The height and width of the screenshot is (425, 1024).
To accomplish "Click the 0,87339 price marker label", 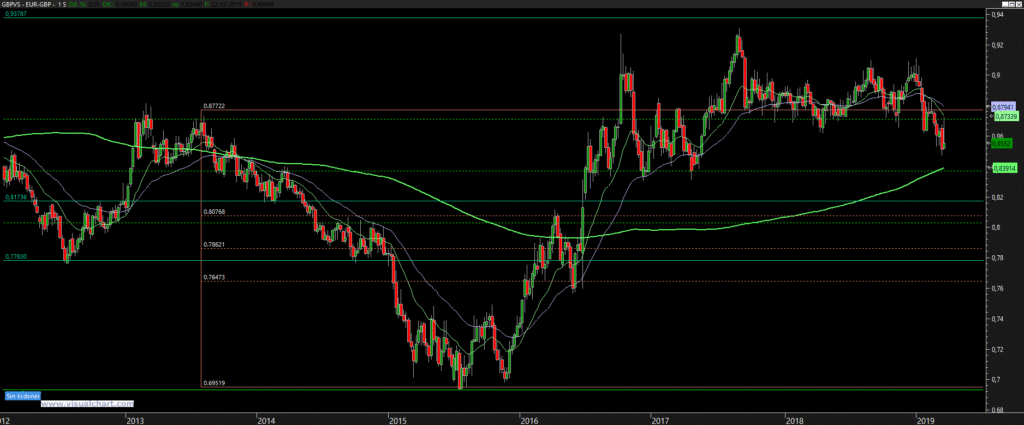I will [1006, 116].
